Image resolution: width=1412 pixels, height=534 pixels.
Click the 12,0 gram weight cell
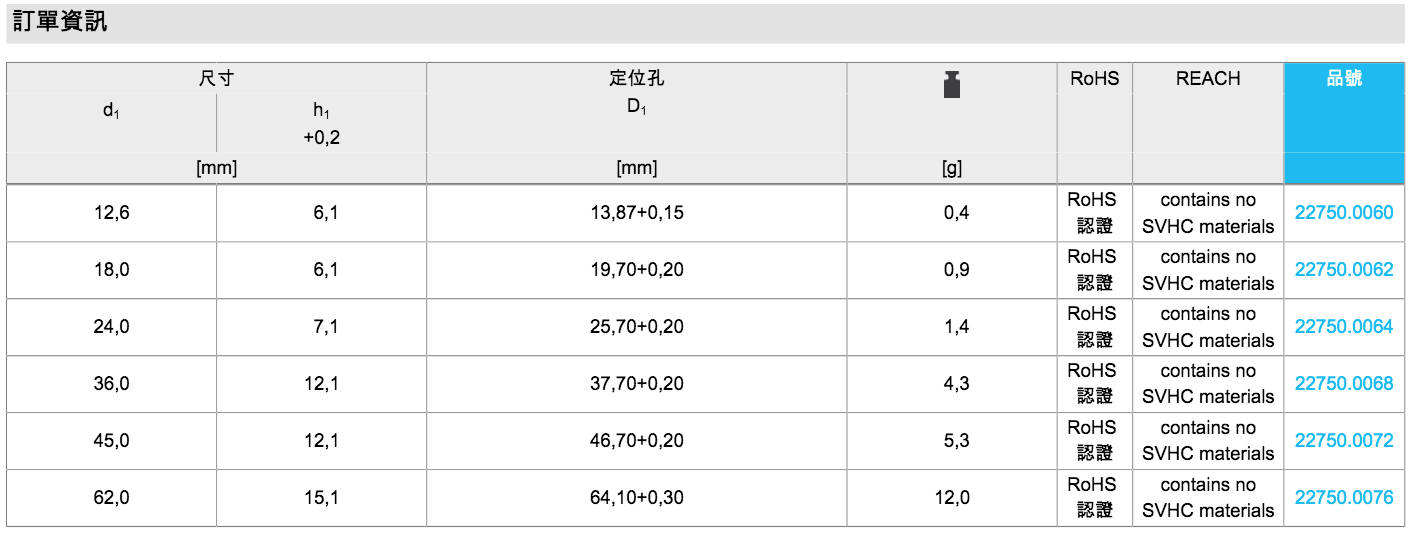point(952,497)
